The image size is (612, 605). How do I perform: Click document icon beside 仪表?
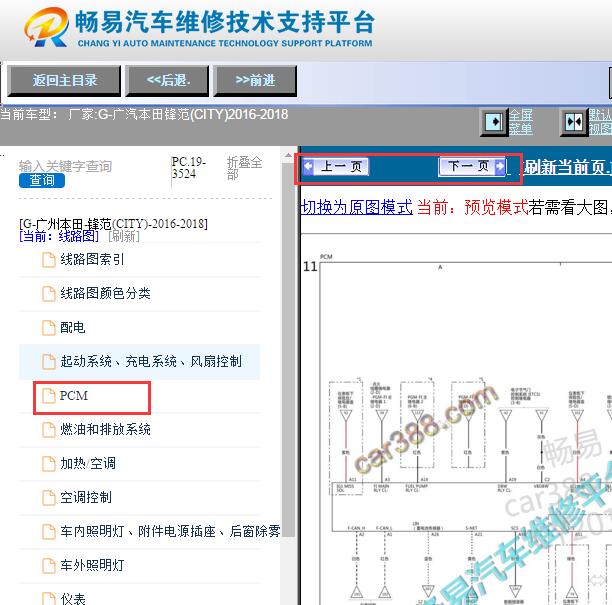(49, 599)
